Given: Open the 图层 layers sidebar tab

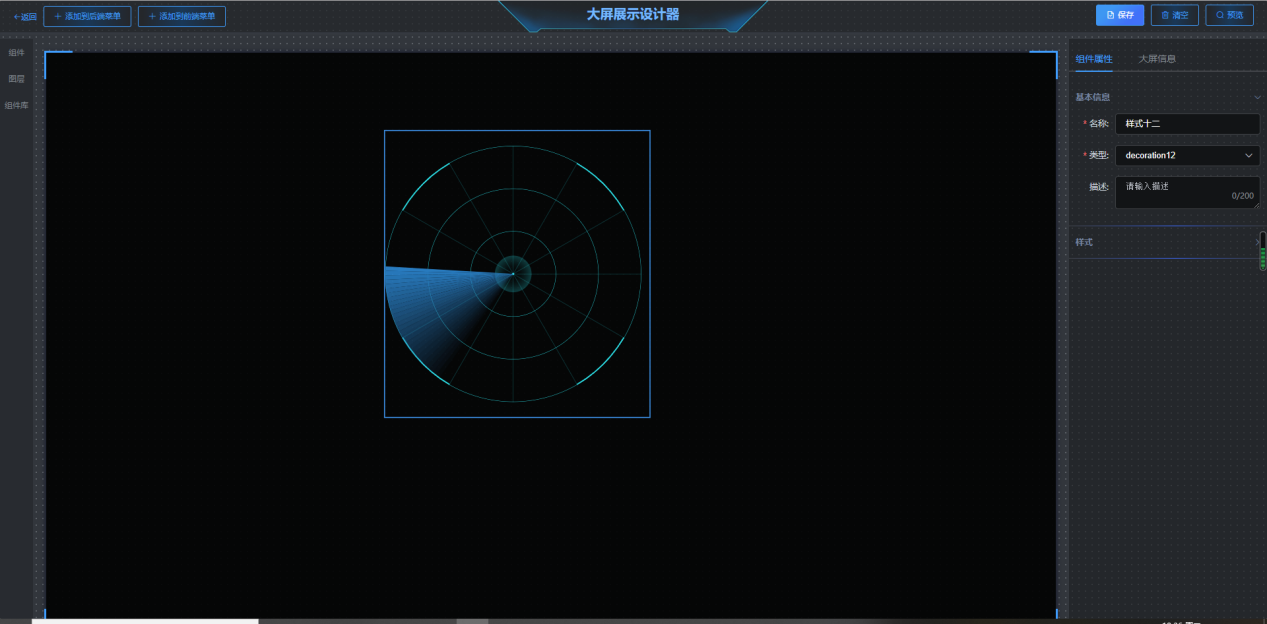Looking at the screenshot, I should [x=16, y=78].
